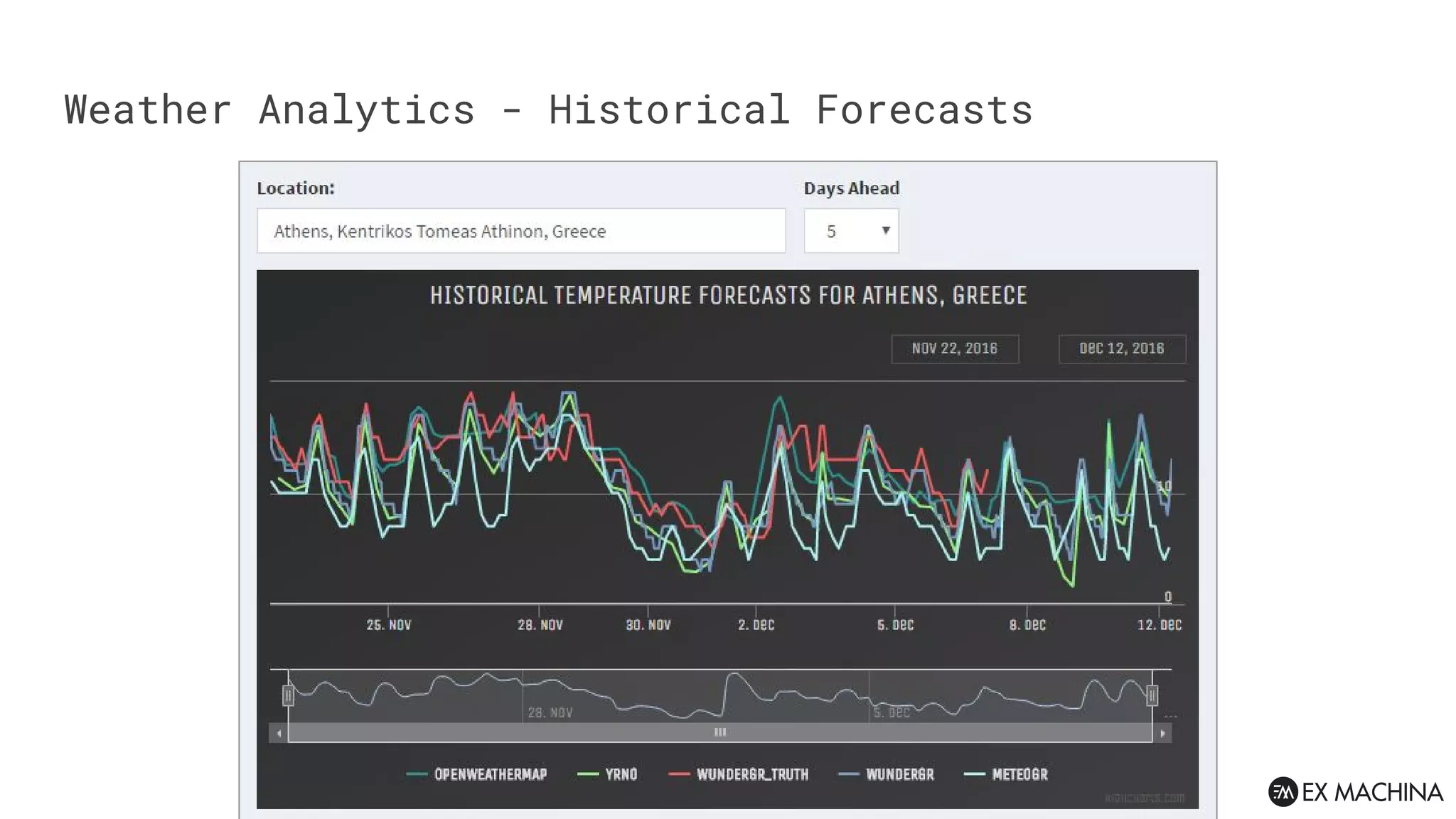Click the Days Ahead label
The height and width of the screenshot is (819, 1456).
pyautogui.click(x=852, y=188)
